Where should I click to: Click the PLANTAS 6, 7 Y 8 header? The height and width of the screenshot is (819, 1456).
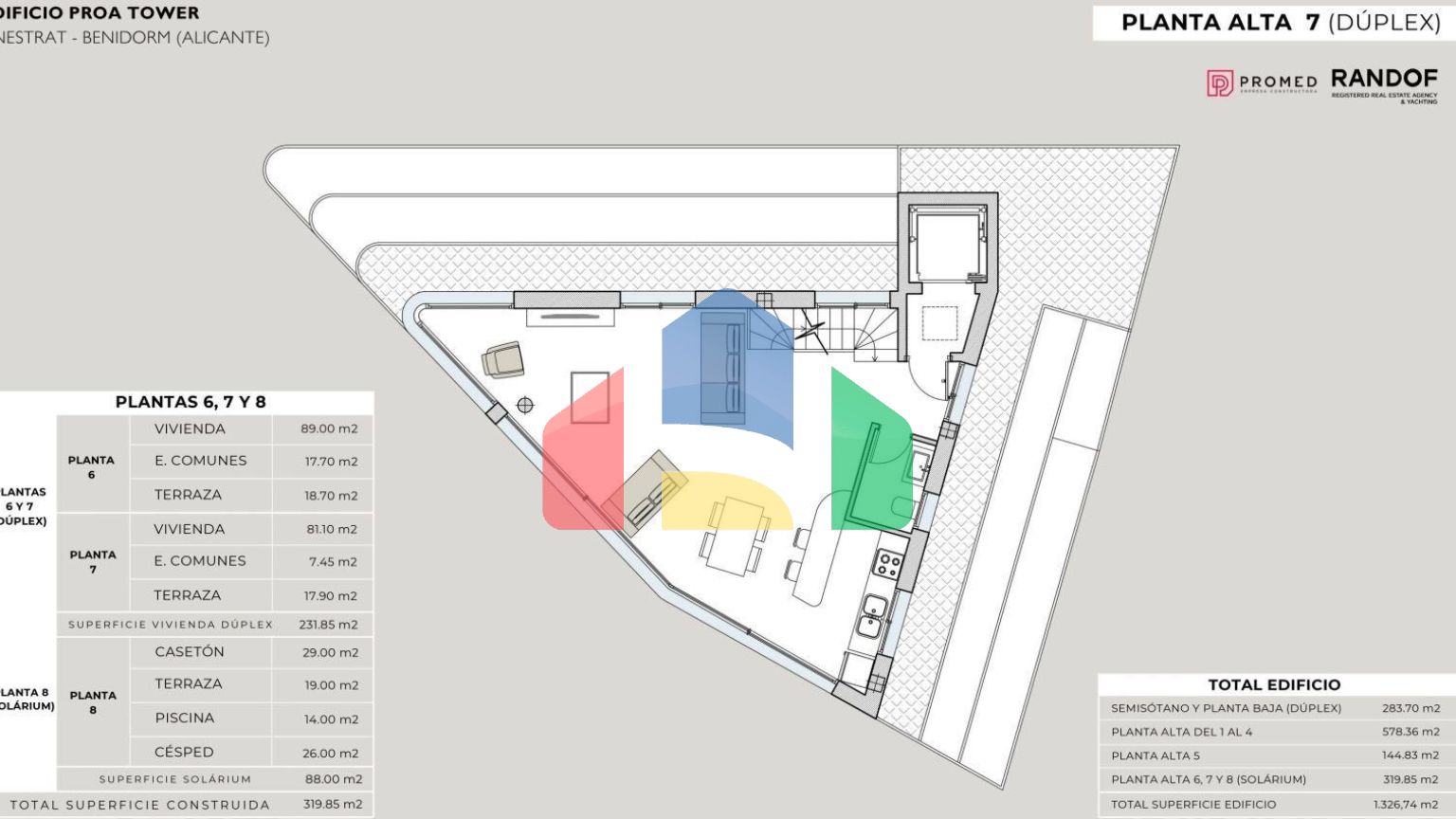[x=191, y=402]
